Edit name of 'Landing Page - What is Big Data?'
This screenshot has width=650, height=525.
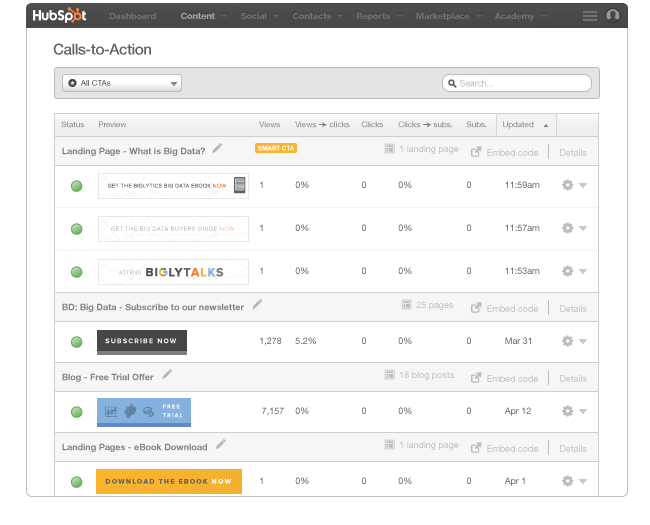pos(217,148)
